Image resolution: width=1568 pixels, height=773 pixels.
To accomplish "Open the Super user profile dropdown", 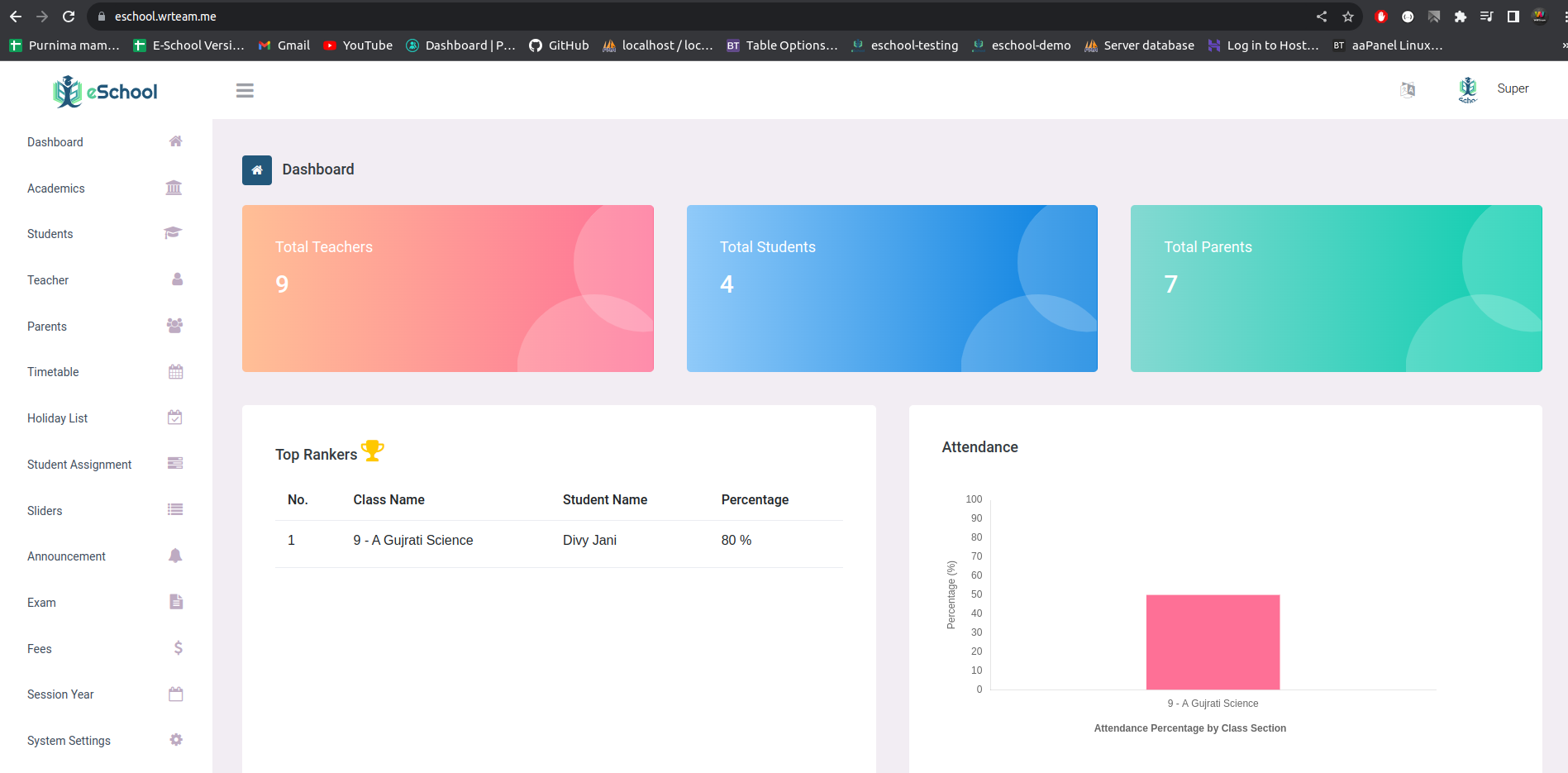I will coord(1512,88).
